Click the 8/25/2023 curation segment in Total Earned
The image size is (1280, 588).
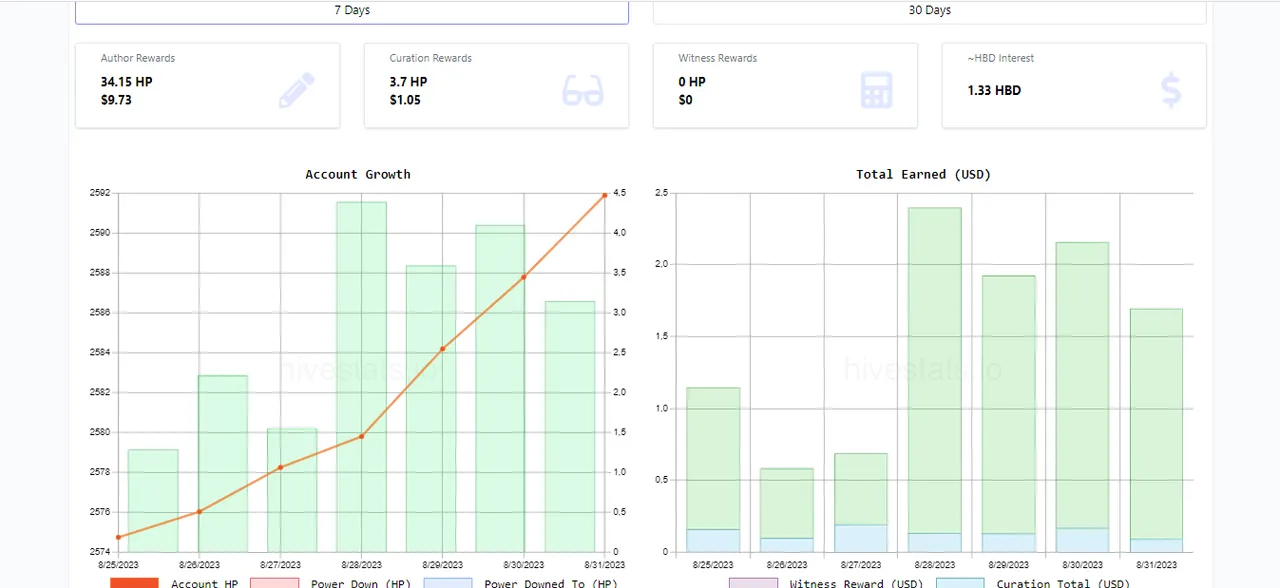coord(713,541)
